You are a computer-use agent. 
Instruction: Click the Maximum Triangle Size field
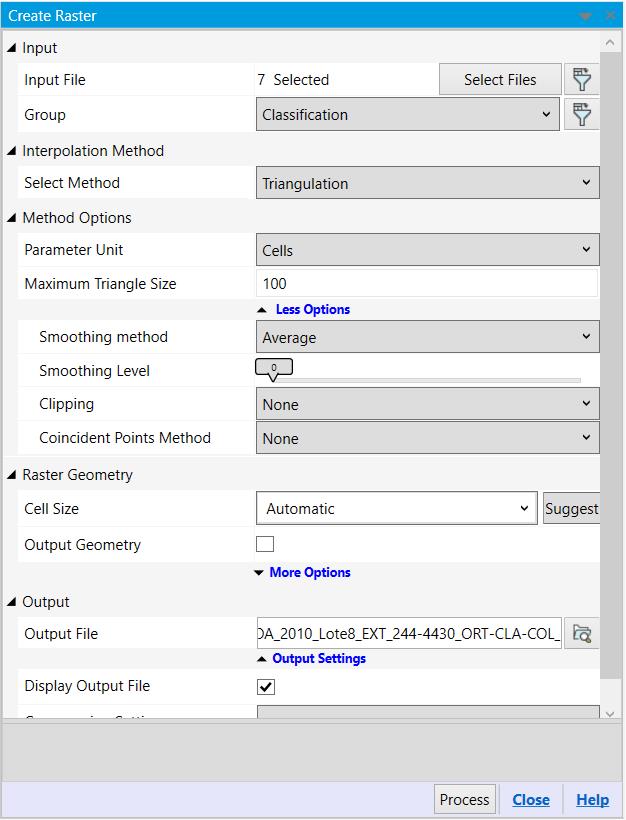427,284
